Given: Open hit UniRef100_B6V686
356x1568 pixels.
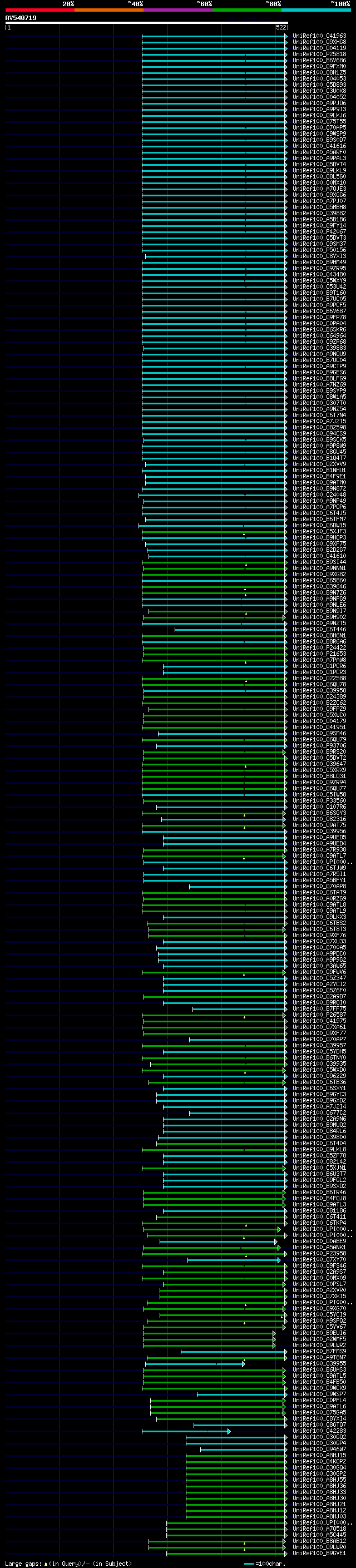Looking at the screenshot, I should click(319, 60).
